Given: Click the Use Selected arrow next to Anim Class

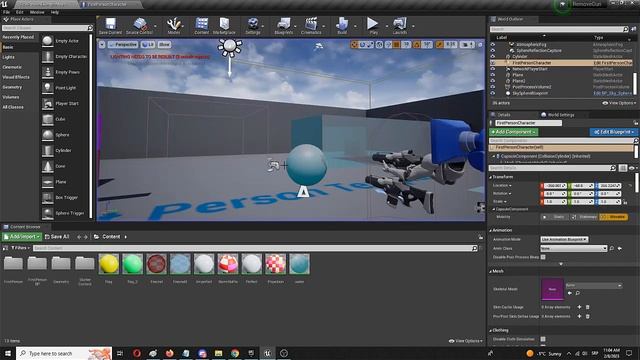Looking at the screenshot, I should [620, 248].
